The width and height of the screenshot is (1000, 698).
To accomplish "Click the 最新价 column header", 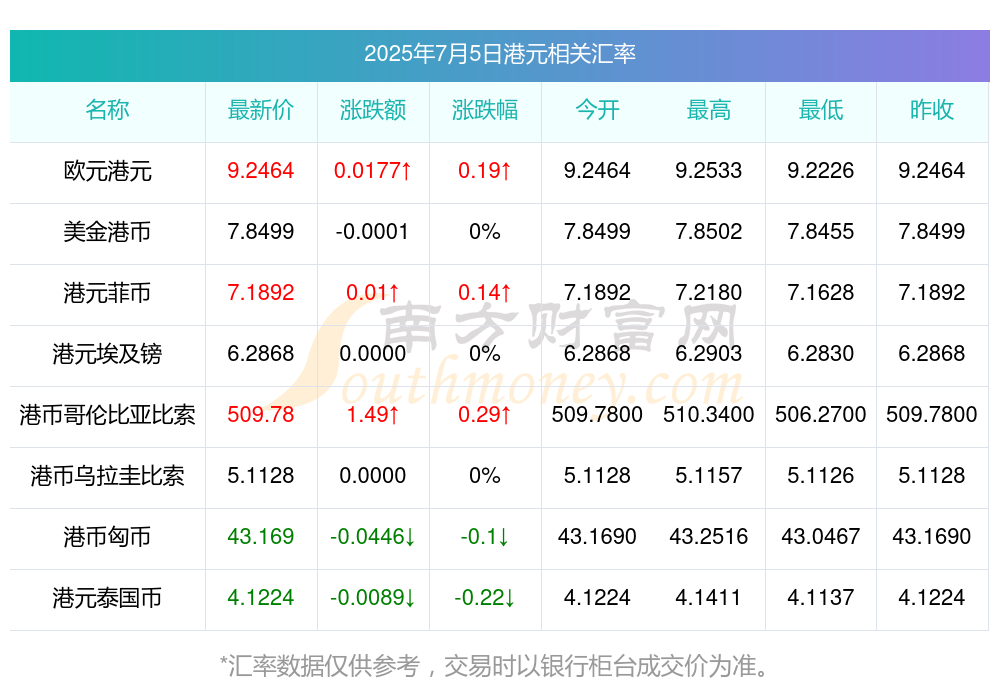I will [x=260, y=110].
